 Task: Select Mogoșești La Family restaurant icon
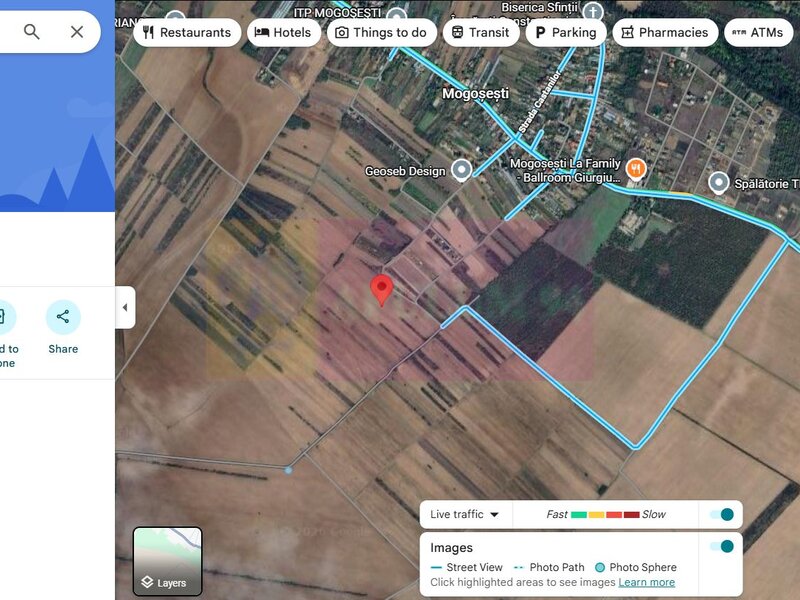click(x=636, y=169)
